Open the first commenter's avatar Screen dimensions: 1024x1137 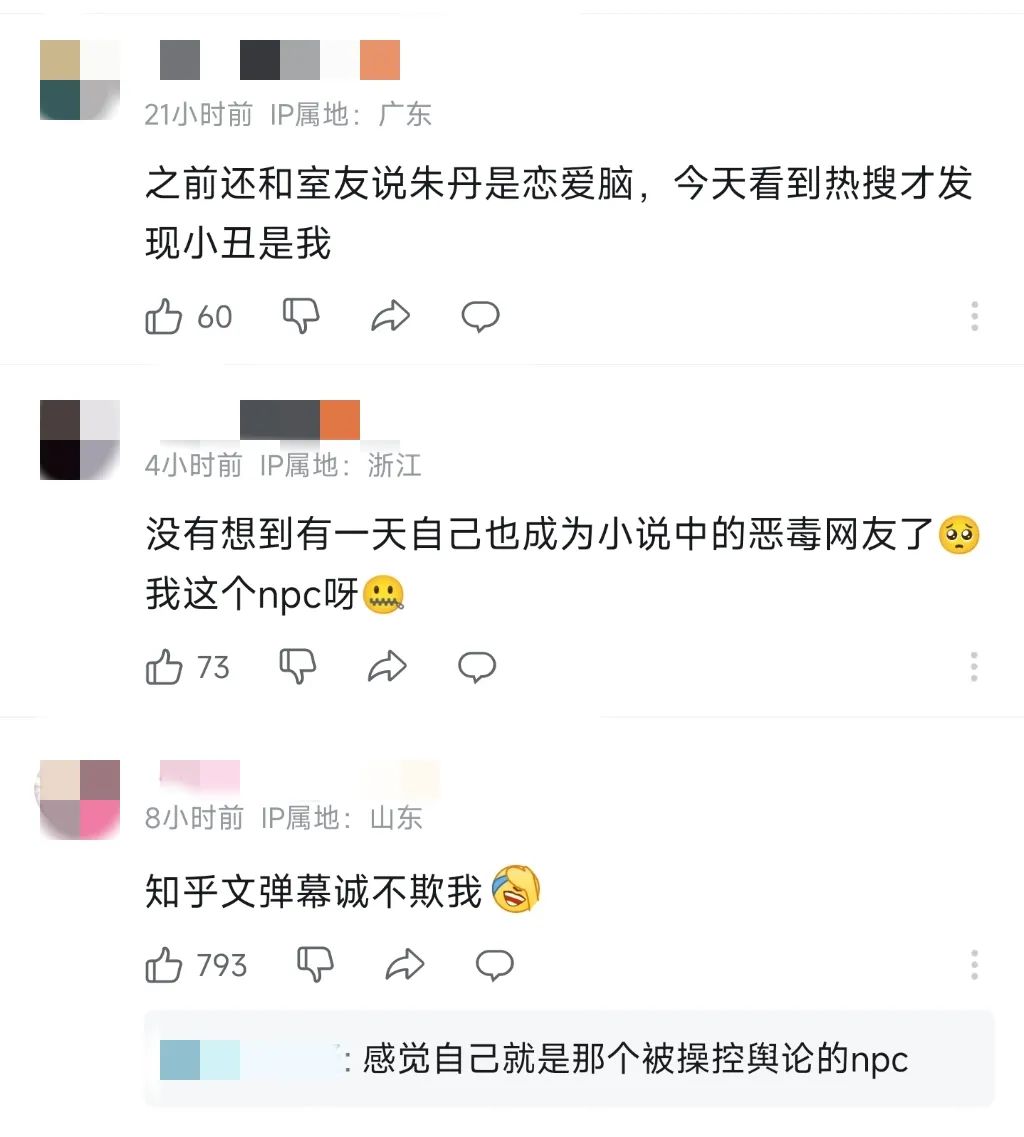pos(80,80)
